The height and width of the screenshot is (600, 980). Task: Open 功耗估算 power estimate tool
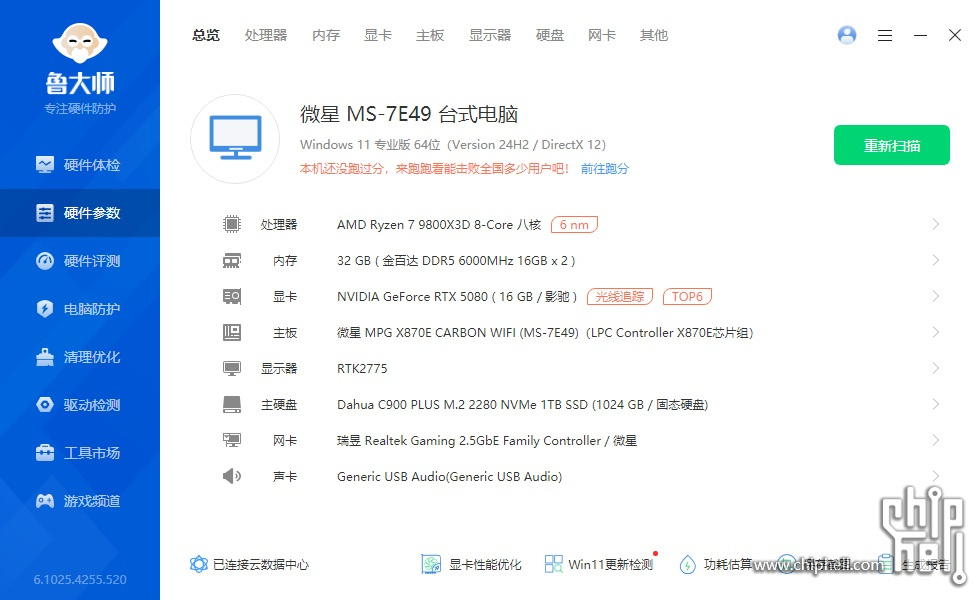[x=716, y=564]
